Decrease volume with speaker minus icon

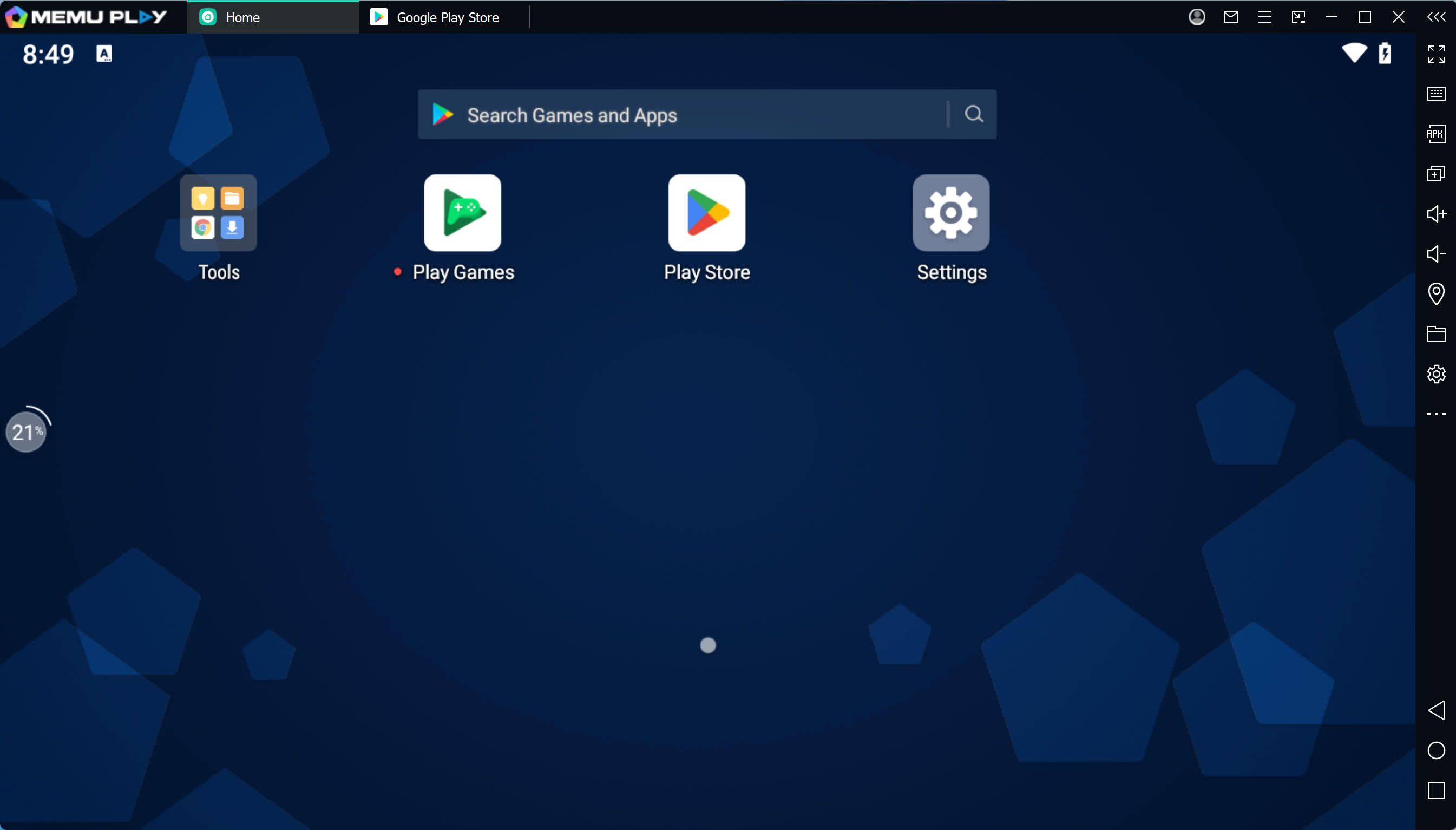coord(1435,254)
